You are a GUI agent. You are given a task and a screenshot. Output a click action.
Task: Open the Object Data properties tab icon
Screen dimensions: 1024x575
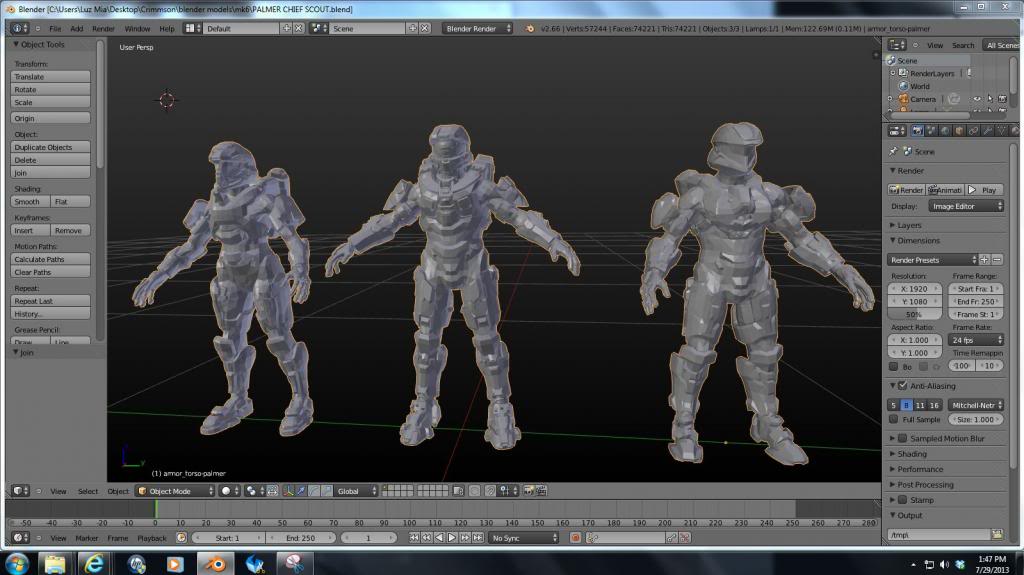1001,131
